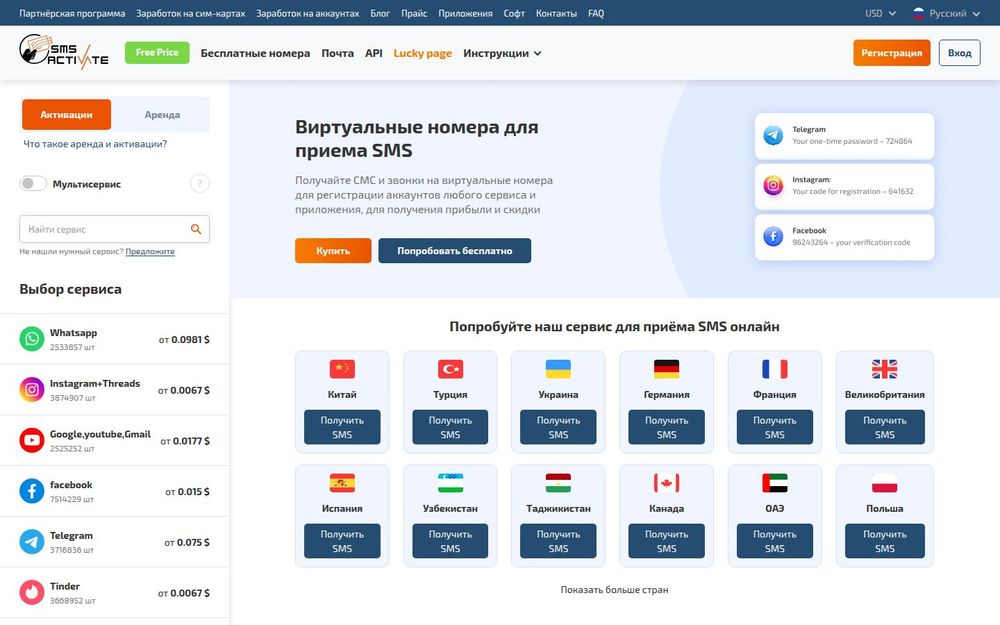This screenshot has width=1000, height=625.
Task: Open the Софт top link
Action: [x=514, y=13]
